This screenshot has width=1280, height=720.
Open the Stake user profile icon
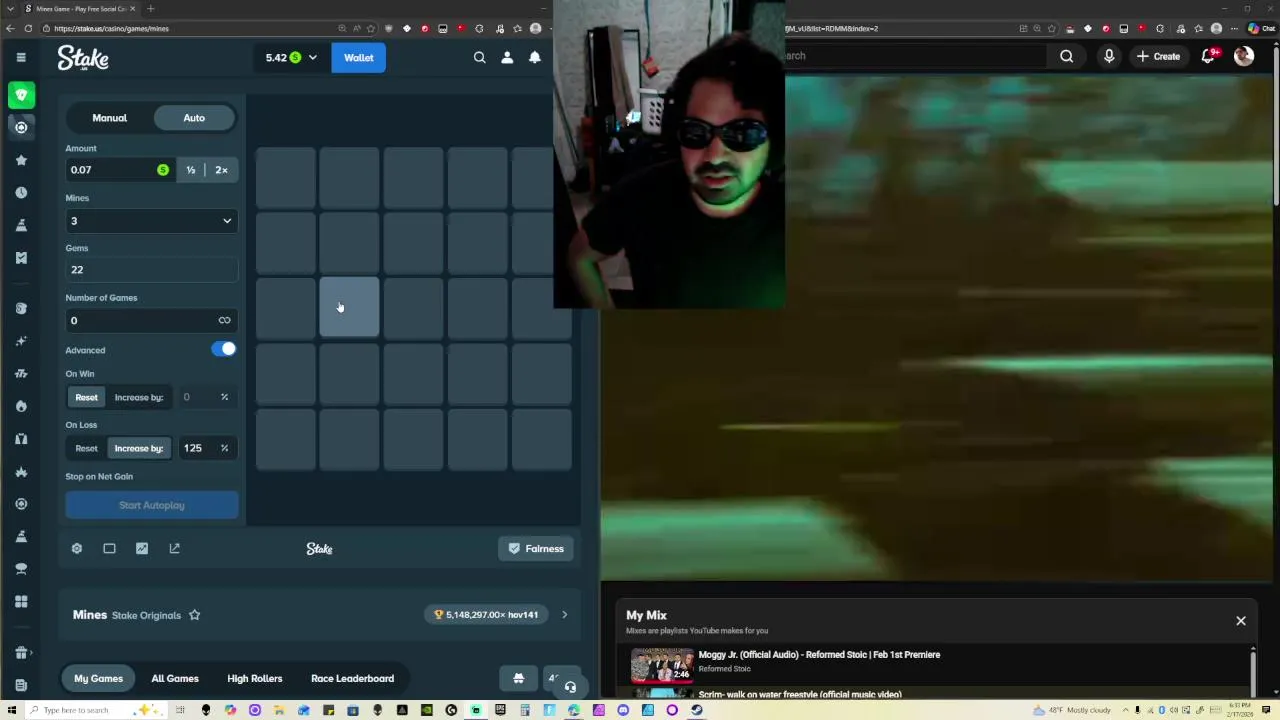(x=507, y=58)
